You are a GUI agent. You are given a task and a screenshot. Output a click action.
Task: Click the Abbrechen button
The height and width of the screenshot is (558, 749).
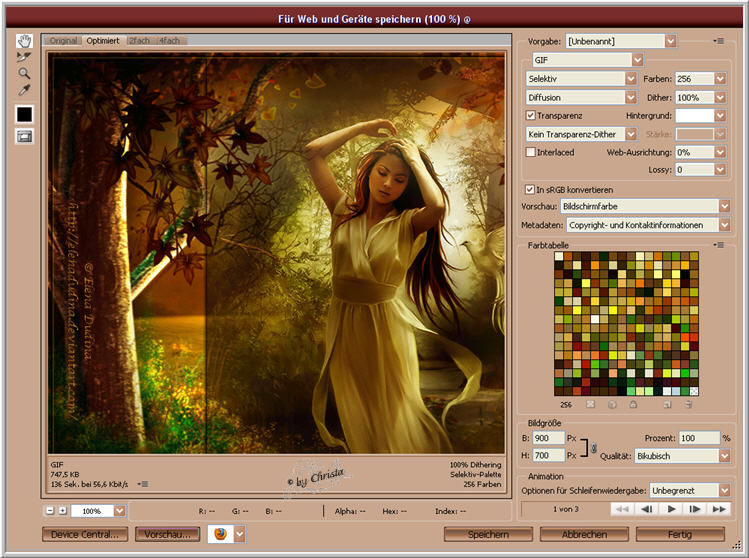click(x=584, y=534)
